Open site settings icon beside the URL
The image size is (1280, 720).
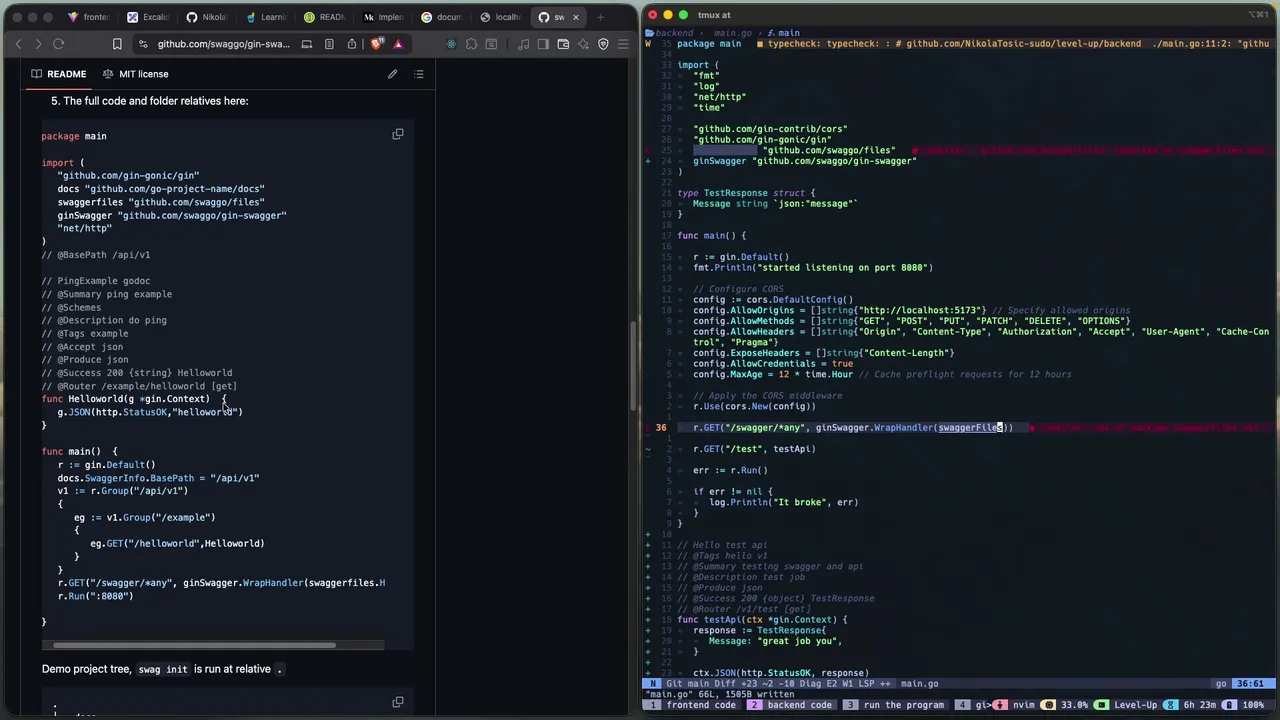click(x=143, y=44)
